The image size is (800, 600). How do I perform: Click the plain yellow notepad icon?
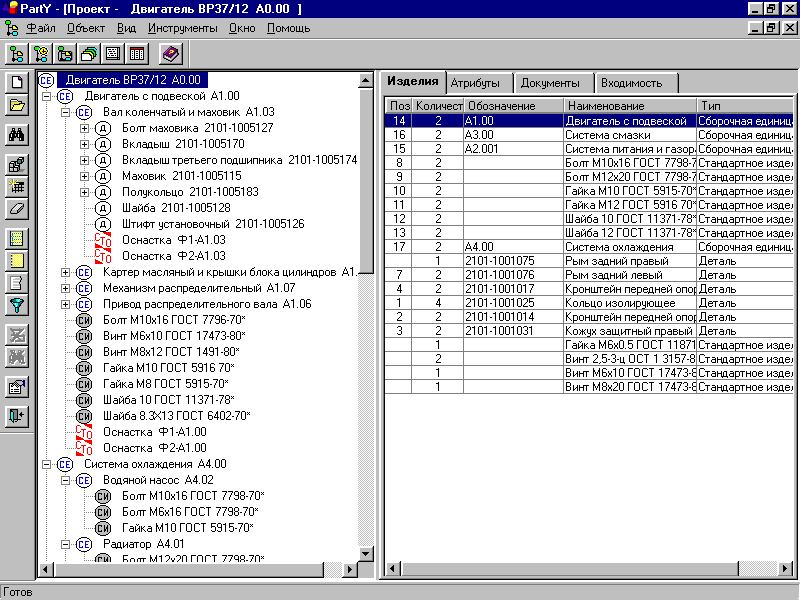pos(17,261)
